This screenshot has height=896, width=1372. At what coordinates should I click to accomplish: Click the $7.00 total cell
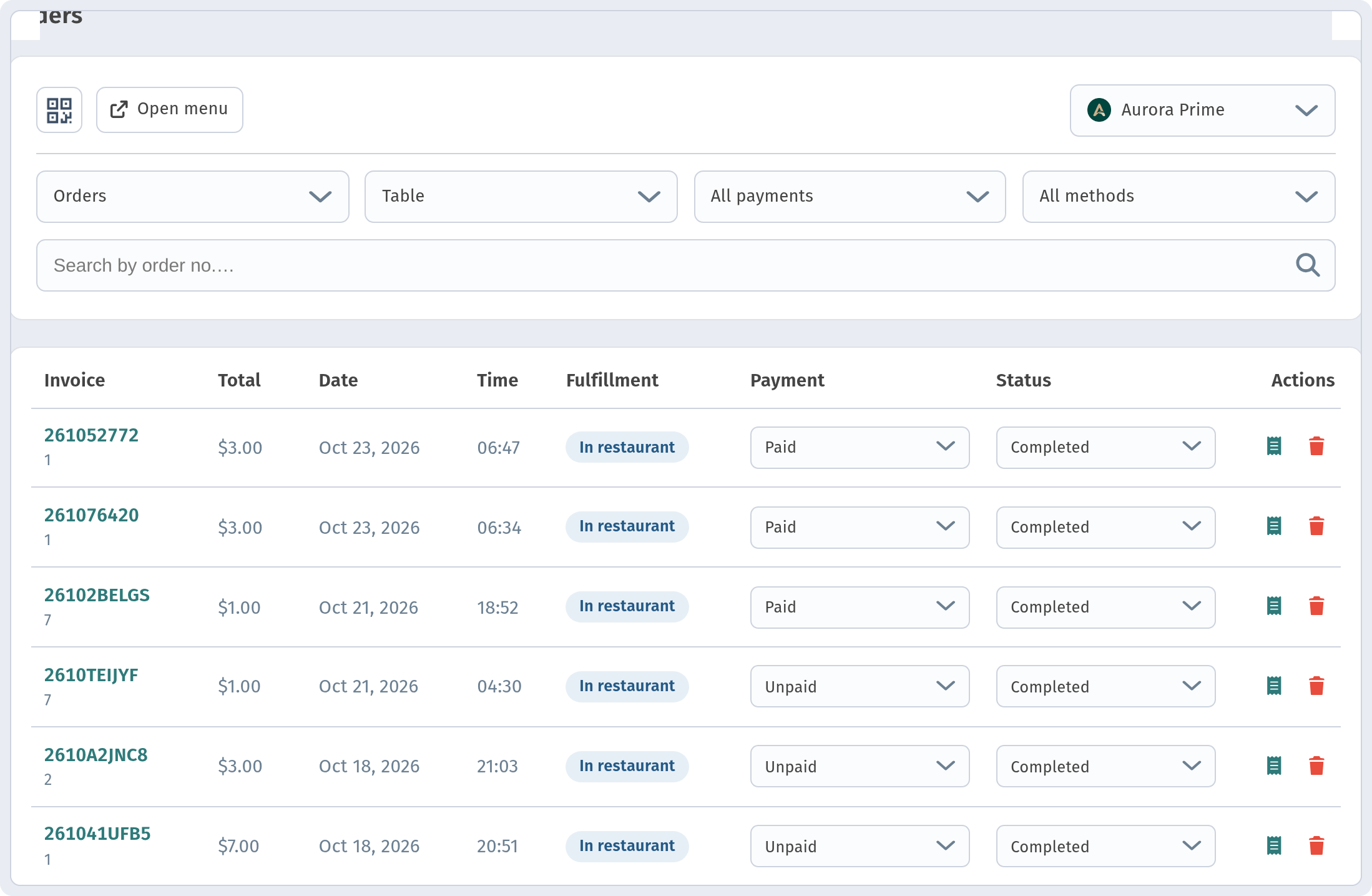(x=238, y=846)
